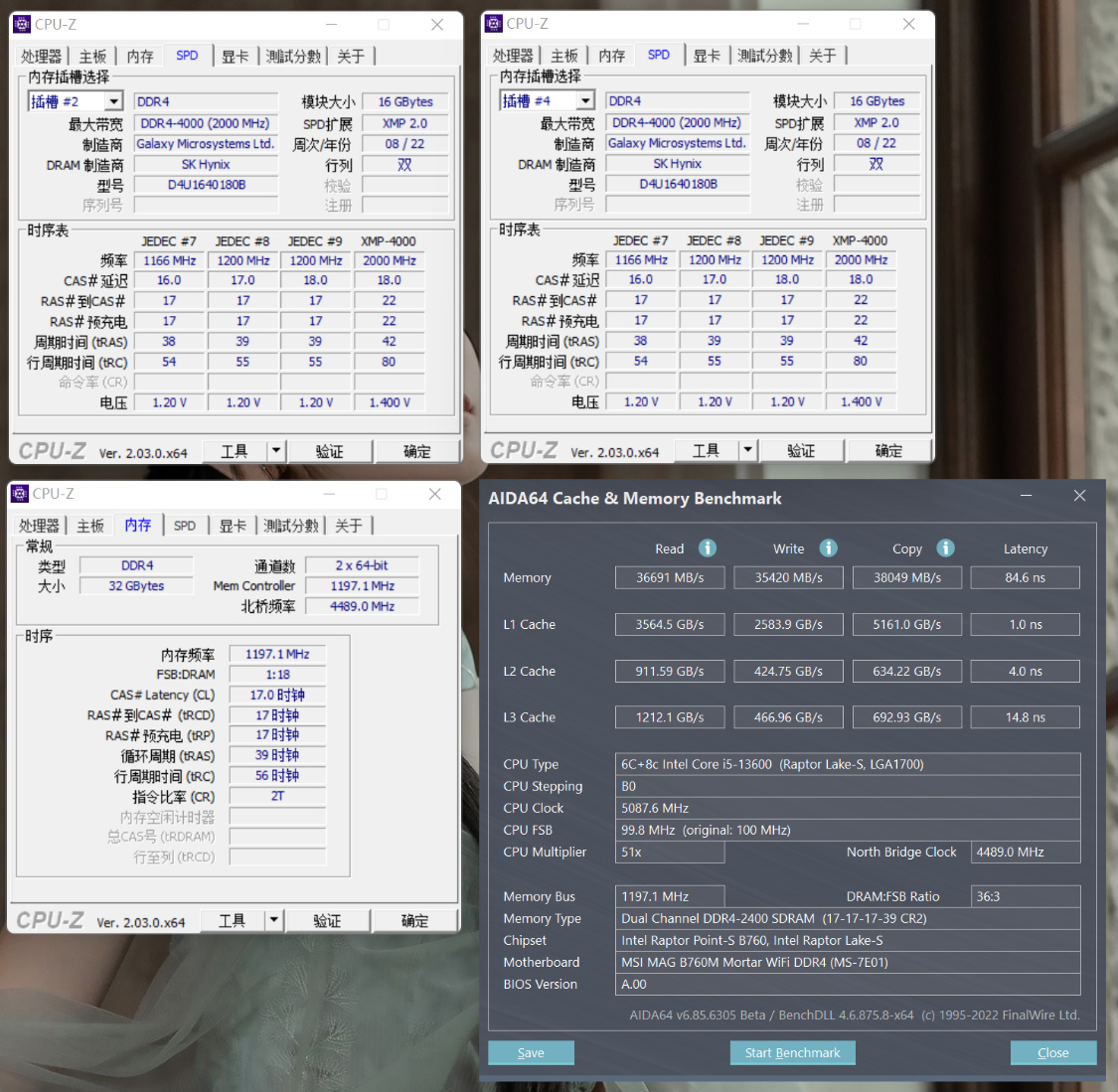Click North Bridge Clock 4489.0 MHz field
Image resolution: width=1118 pixels, height=1092 pixels.
tap(1026, 852)
